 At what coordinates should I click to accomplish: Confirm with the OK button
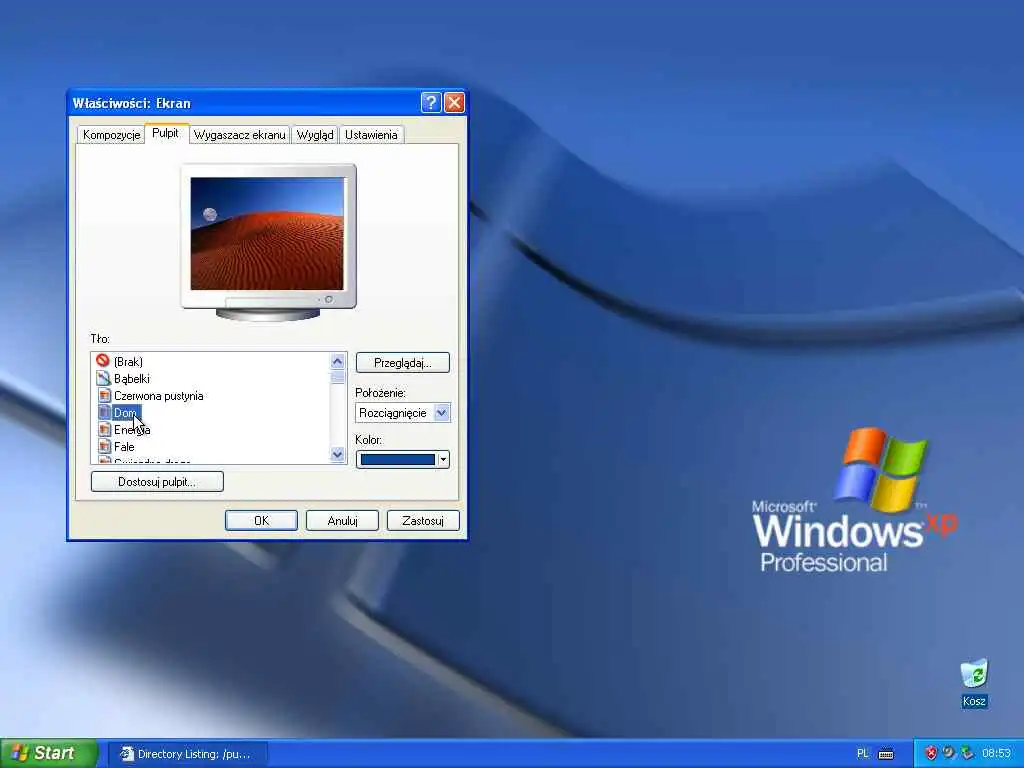pyautogui.click(x=261, y=520)
